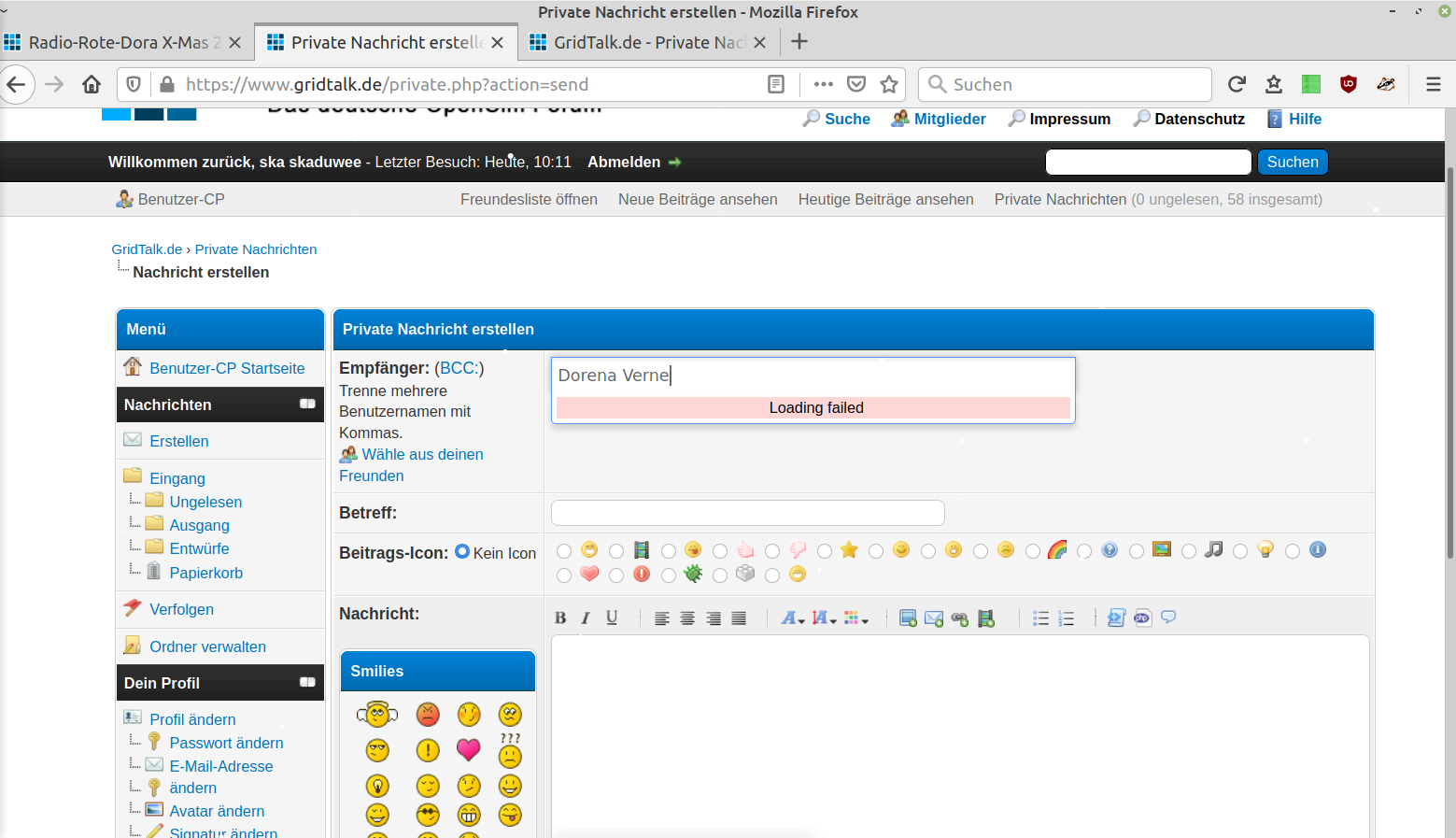
Task: Open Eingang folder in the menu
Action: coord(177,478)
